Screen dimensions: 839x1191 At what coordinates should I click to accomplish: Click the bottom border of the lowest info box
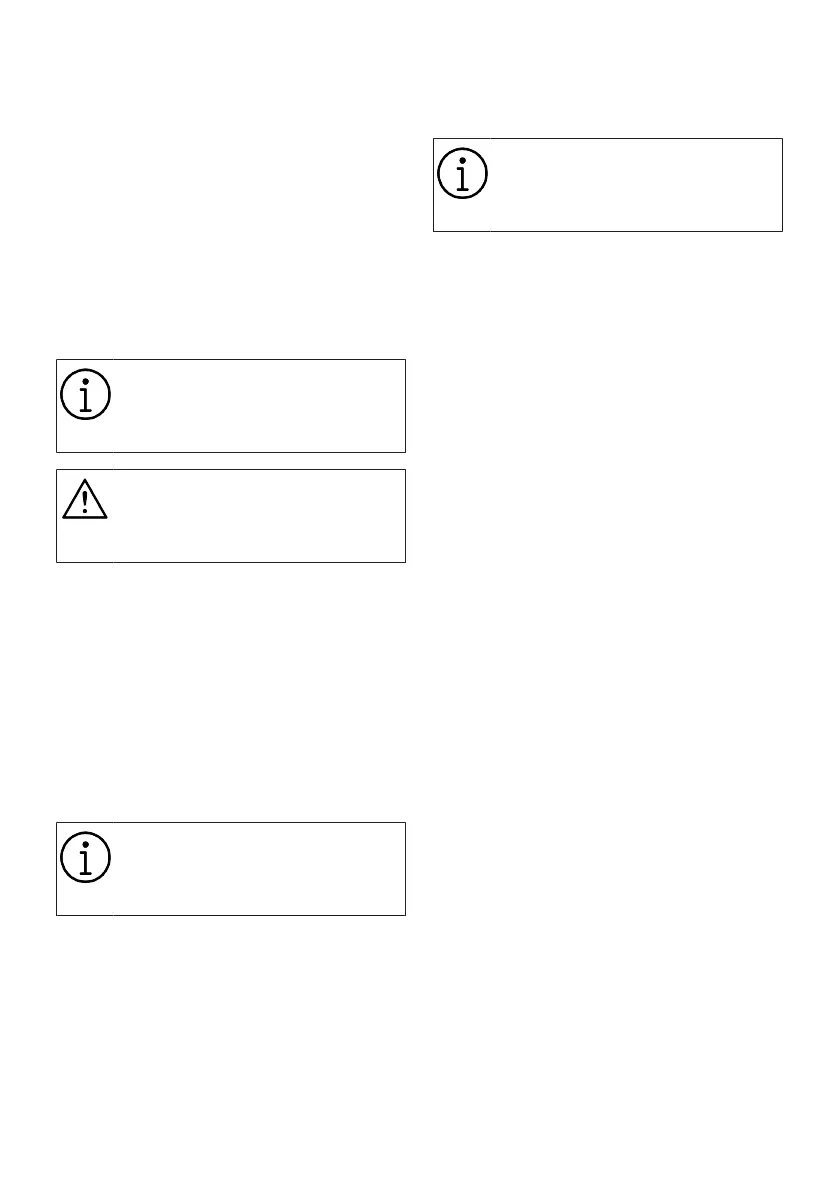(230, 915)
